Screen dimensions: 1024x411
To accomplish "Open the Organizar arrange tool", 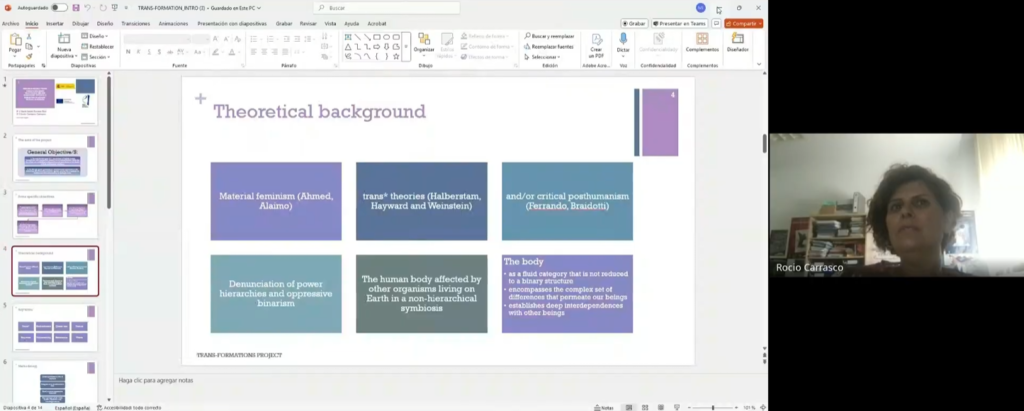I will 424,41.
